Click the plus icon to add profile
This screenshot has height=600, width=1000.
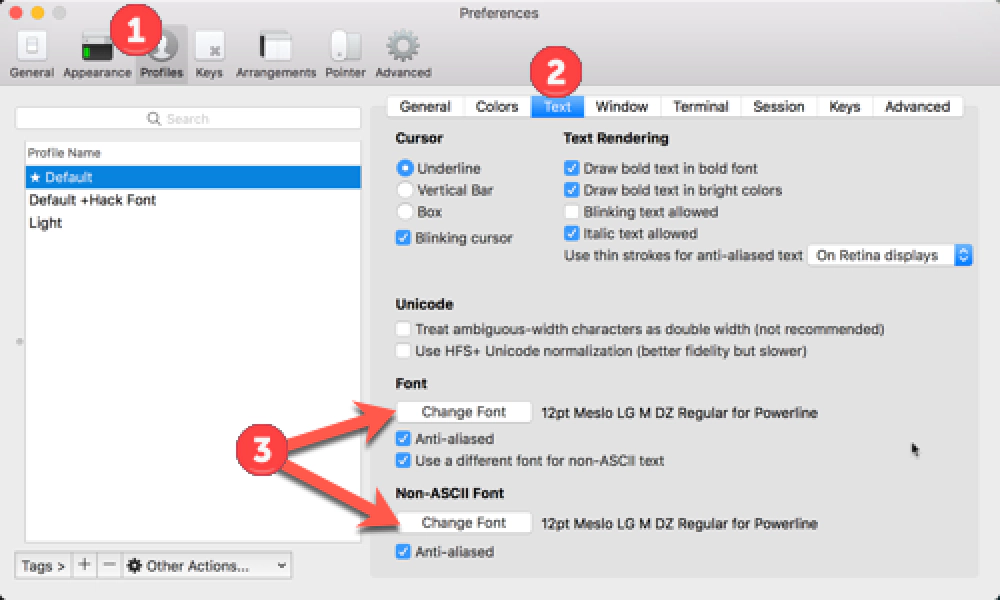84,565
